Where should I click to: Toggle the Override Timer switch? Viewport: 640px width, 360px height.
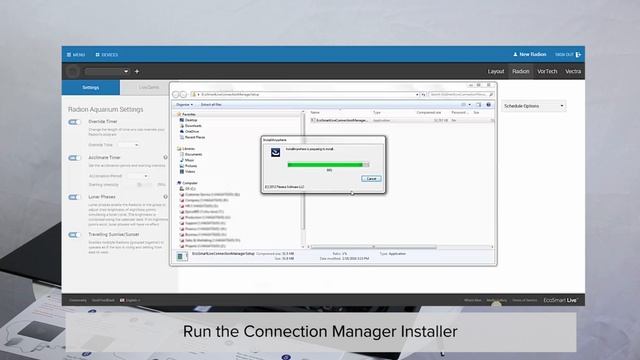(x=74, y=122)
